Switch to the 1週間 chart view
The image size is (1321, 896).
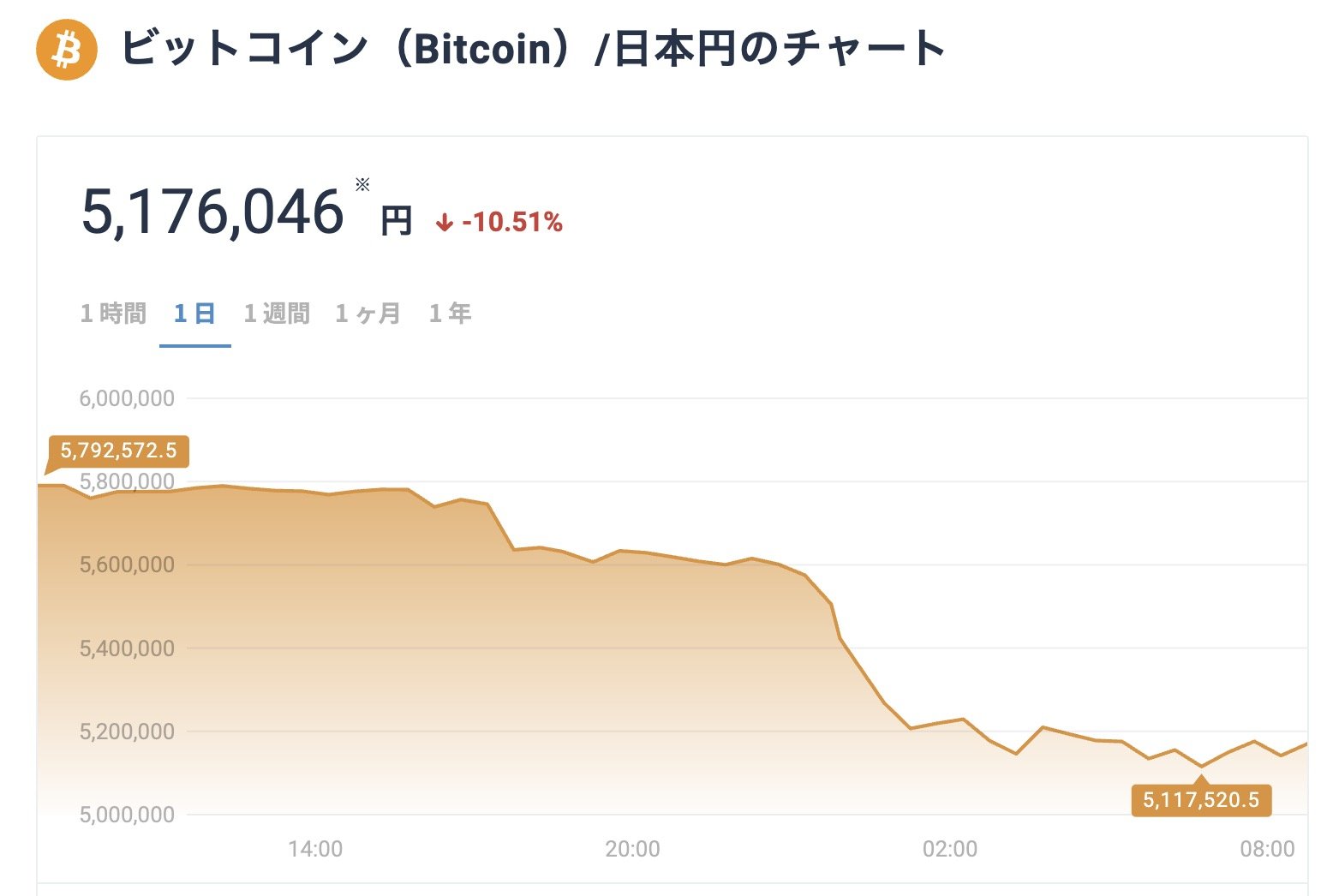(277, 314)
